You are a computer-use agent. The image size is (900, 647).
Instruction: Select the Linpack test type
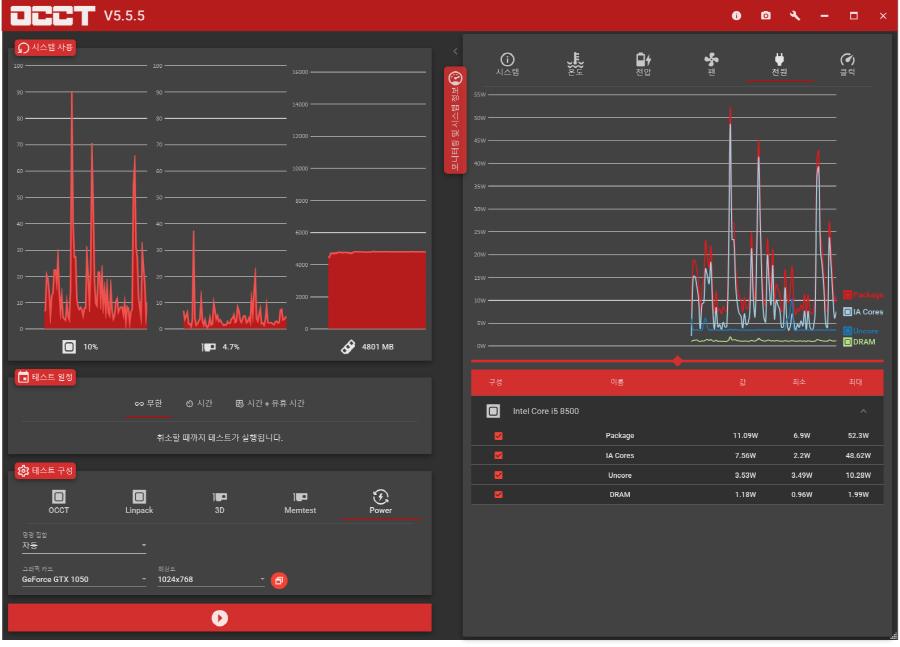[139, 502]
